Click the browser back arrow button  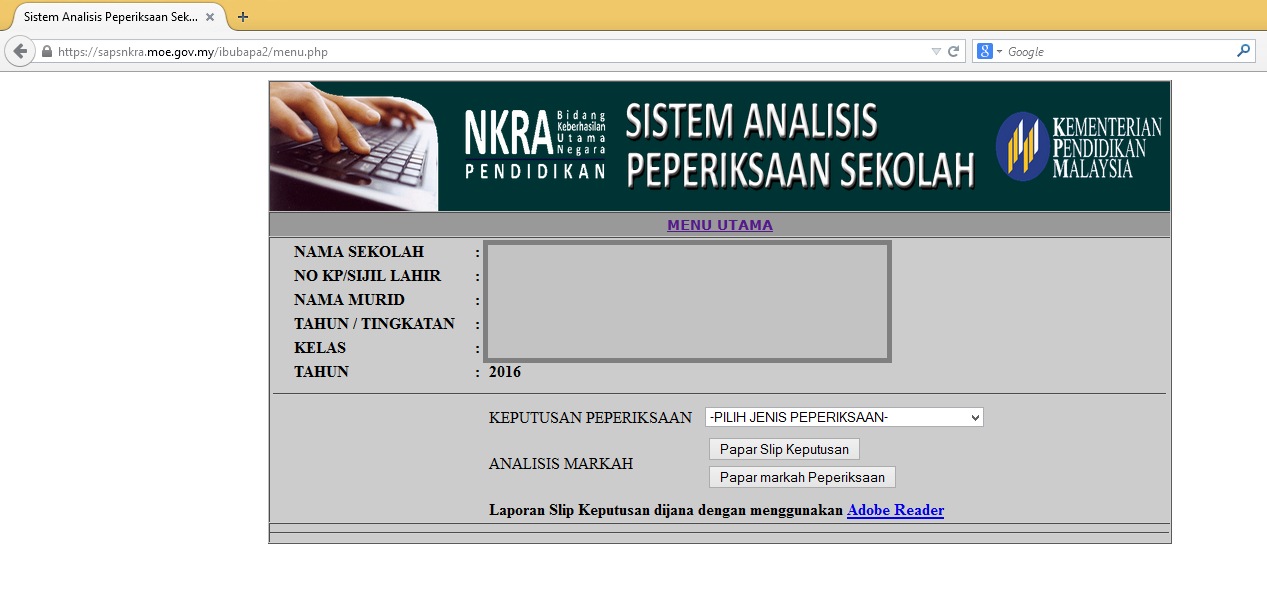point(20,51)
